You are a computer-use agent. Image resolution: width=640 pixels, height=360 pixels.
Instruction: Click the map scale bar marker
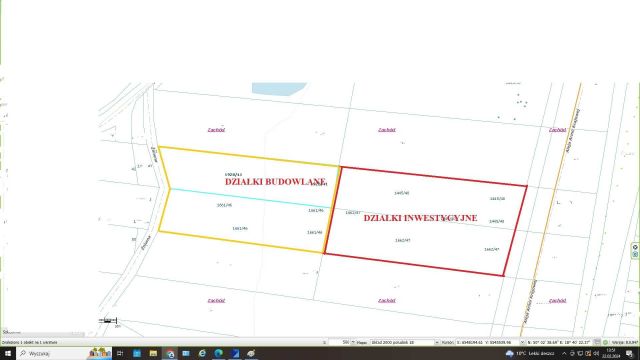click(x=108, y=320)
